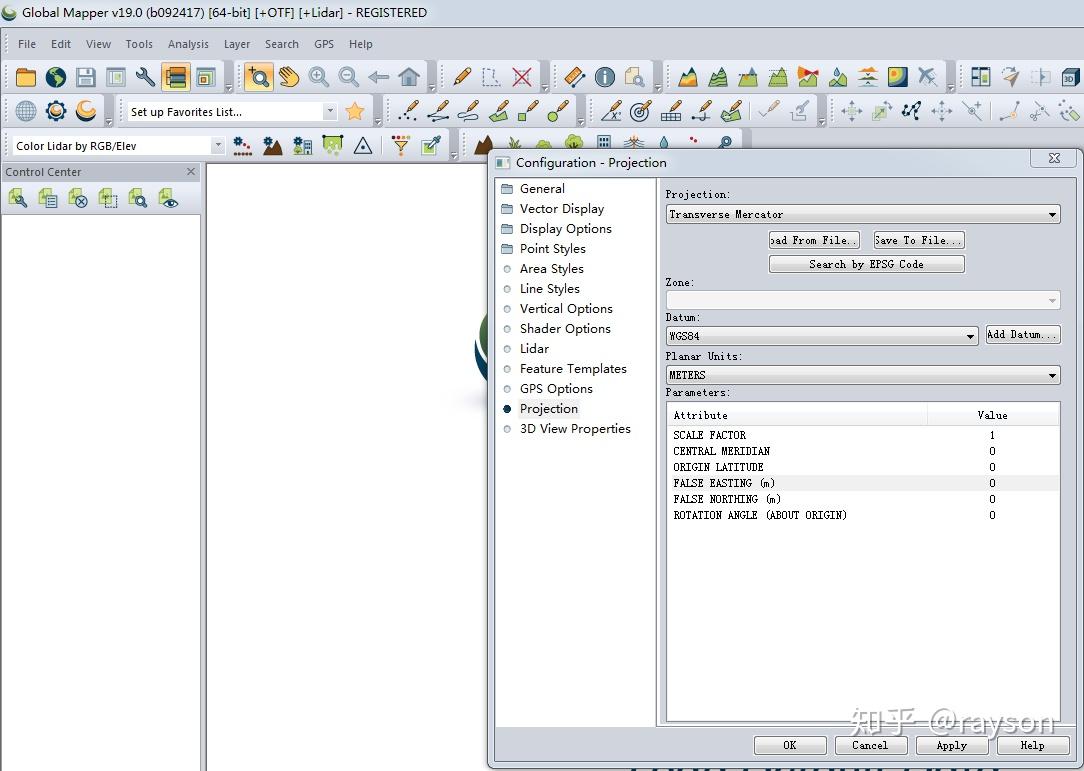The height and width of the screenshot is (771, 1084).
Task: Click the layer-with-wrench options icon in Control Center
Action: coord(18,199)
